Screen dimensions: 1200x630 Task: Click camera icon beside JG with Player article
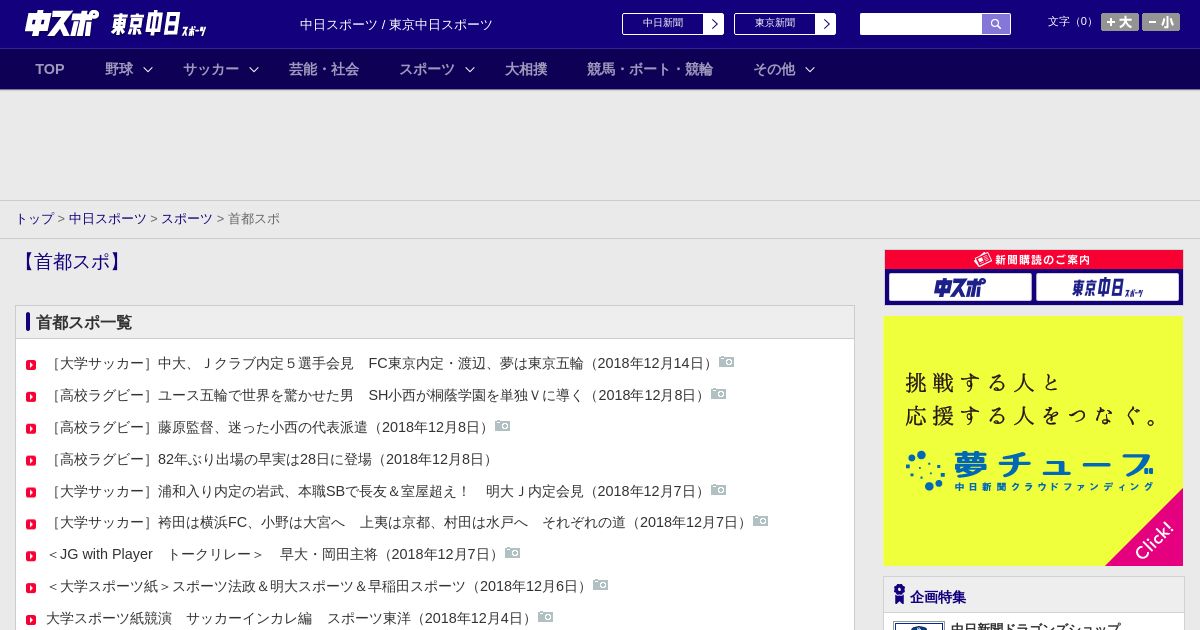pyautogui.click(x=513, y=553)
